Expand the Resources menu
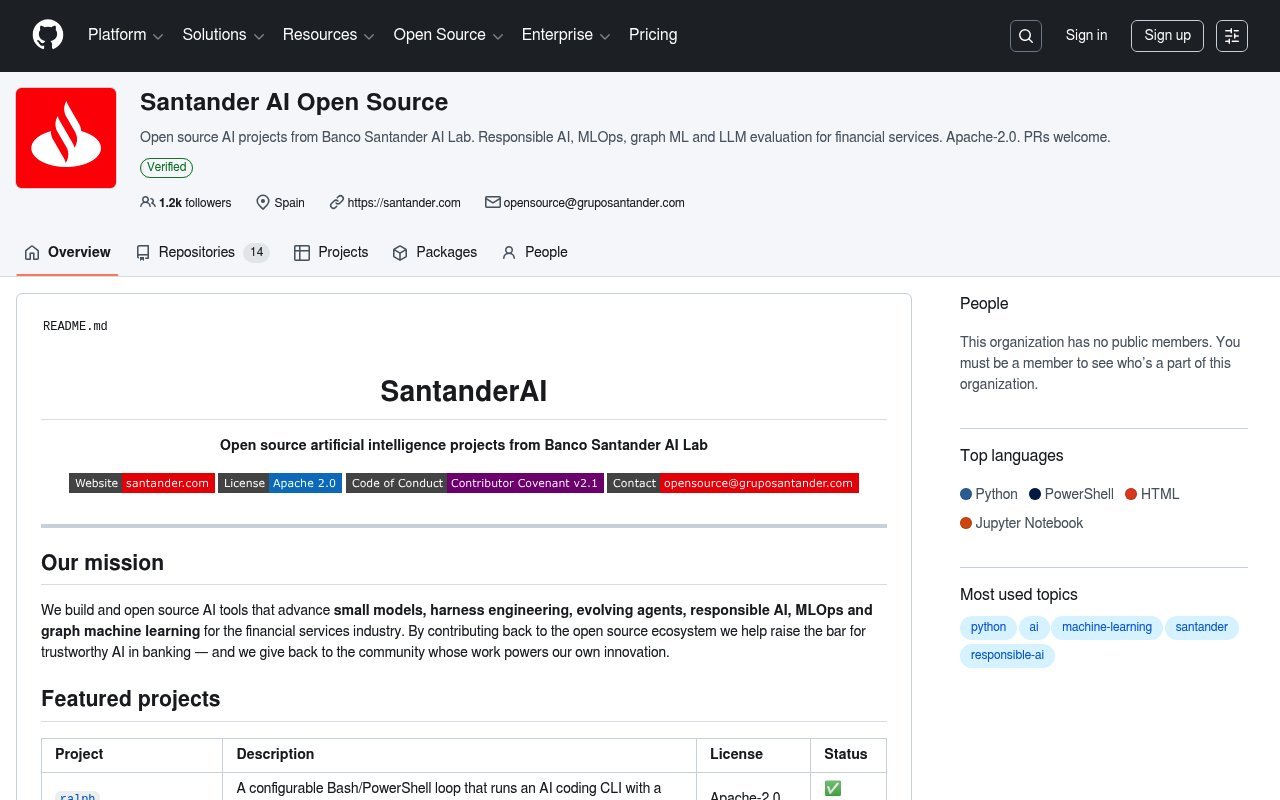Screen dimensions: 1280x800 (329, 35)
